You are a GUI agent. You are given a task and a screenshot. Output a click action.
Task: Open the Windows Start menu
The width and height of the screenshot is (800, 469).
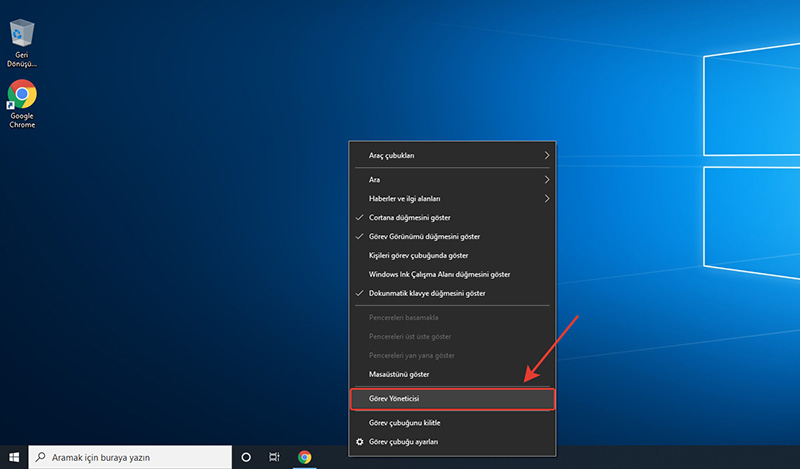coord(14,457)
